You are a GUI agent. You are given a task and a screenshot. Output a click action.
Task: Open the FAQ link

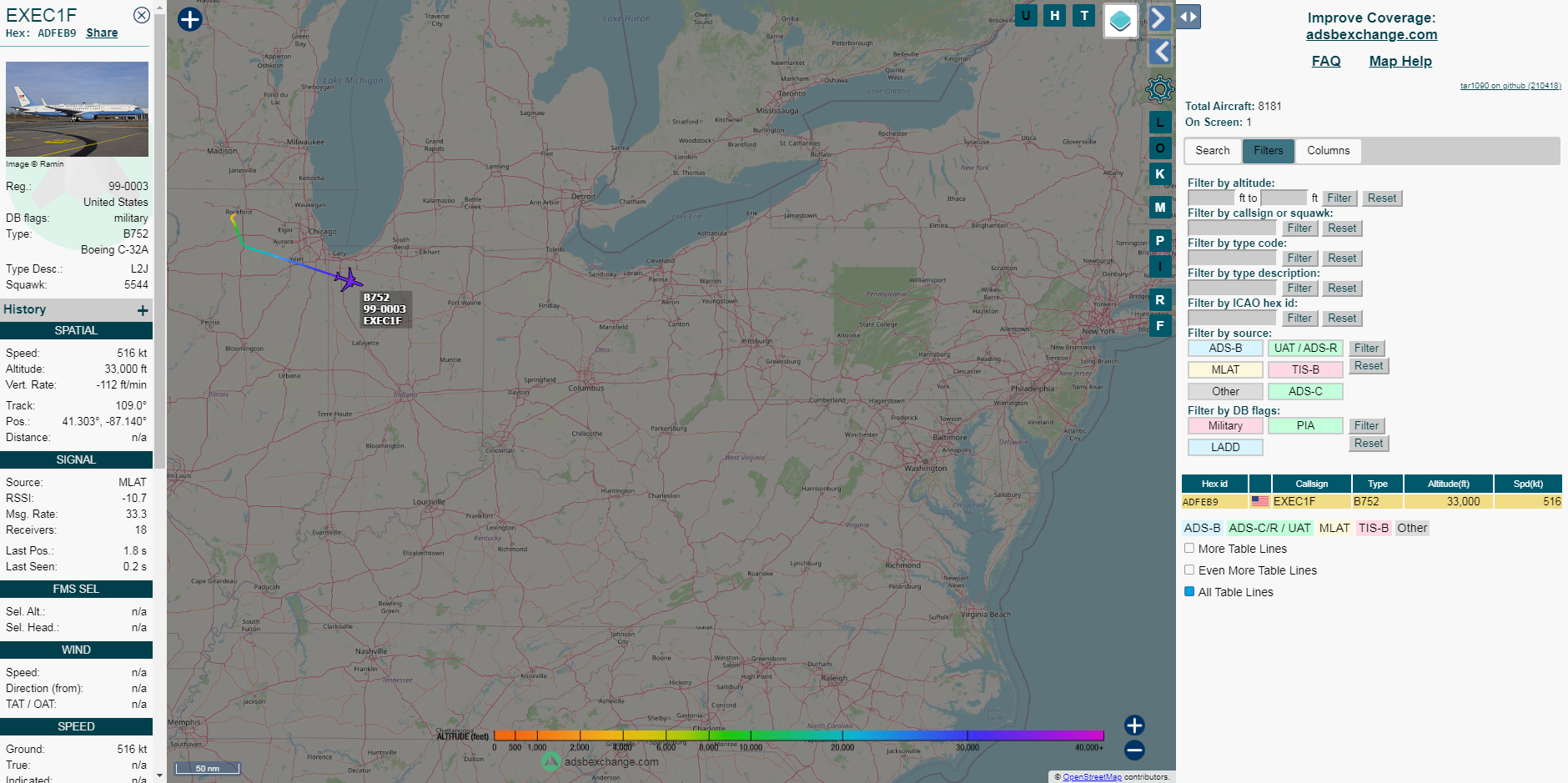tap(1326, 61)
